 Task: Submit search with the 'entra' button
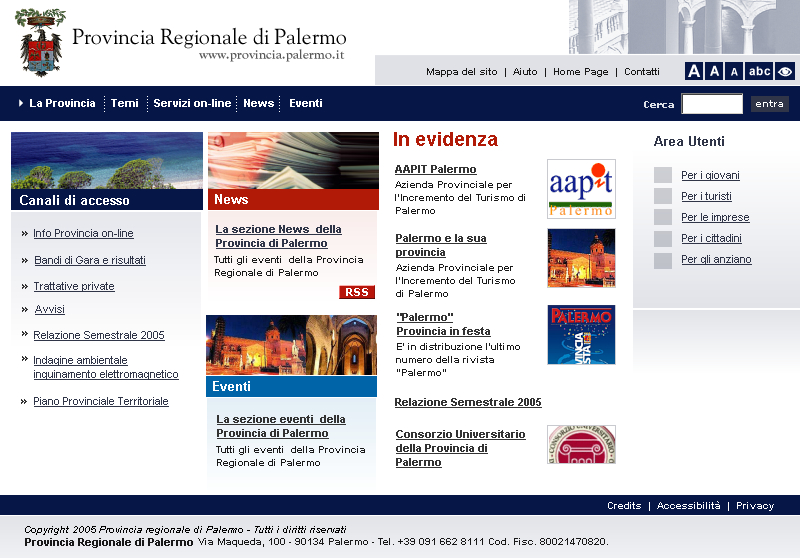(x=769, y=104)
